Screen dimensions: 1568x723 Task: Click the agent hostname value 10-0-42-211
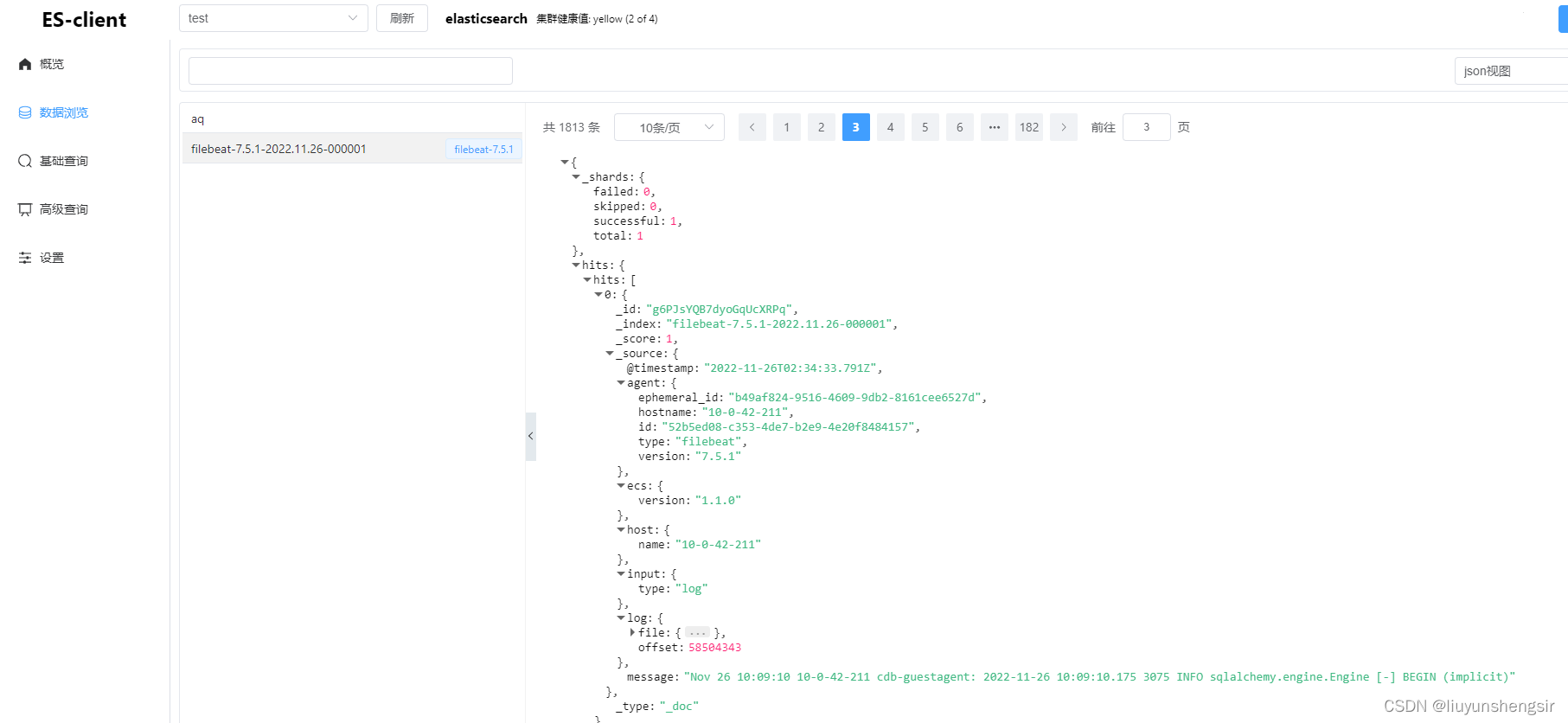pyautogui.click(x=745, y=413)
